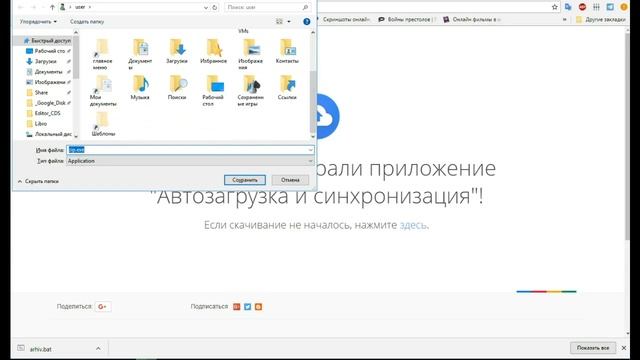This screenshot has height=360, width=640.
Task: Open the Загрузки folder in file list
Action: [x=177, y=51]
